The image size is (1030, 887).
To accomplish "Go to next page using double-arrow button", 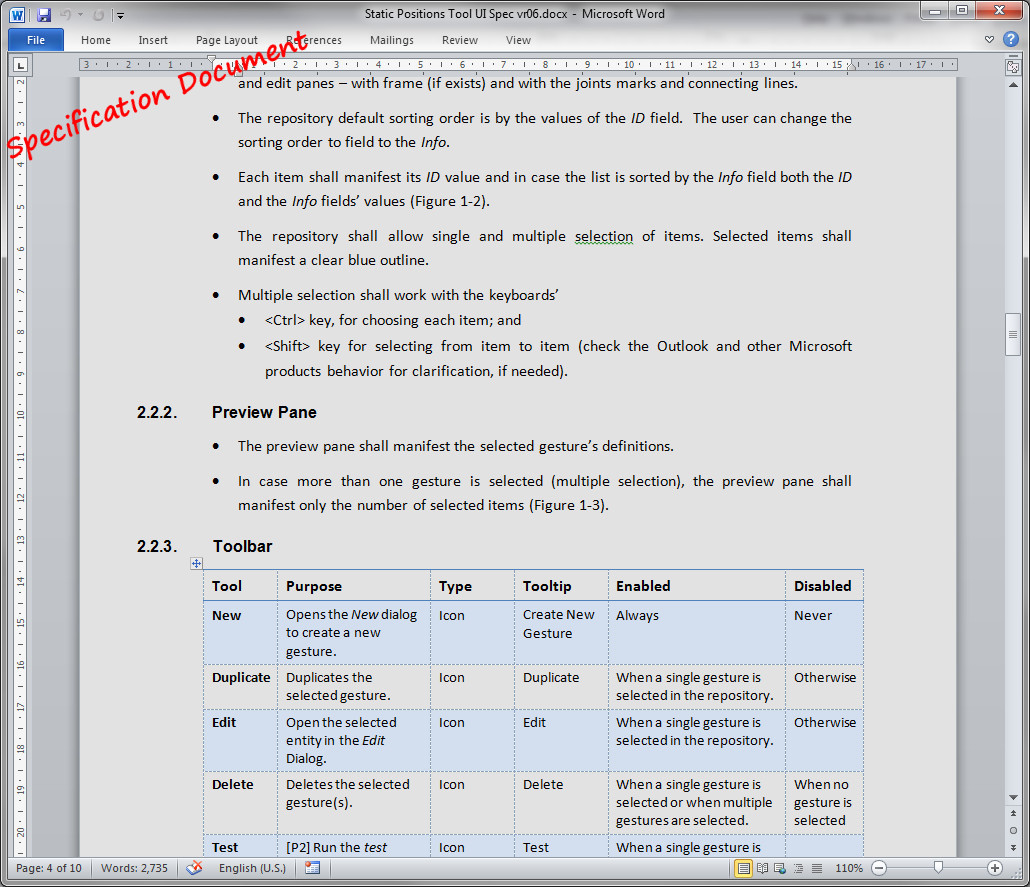I will (x=1013, y=848).
